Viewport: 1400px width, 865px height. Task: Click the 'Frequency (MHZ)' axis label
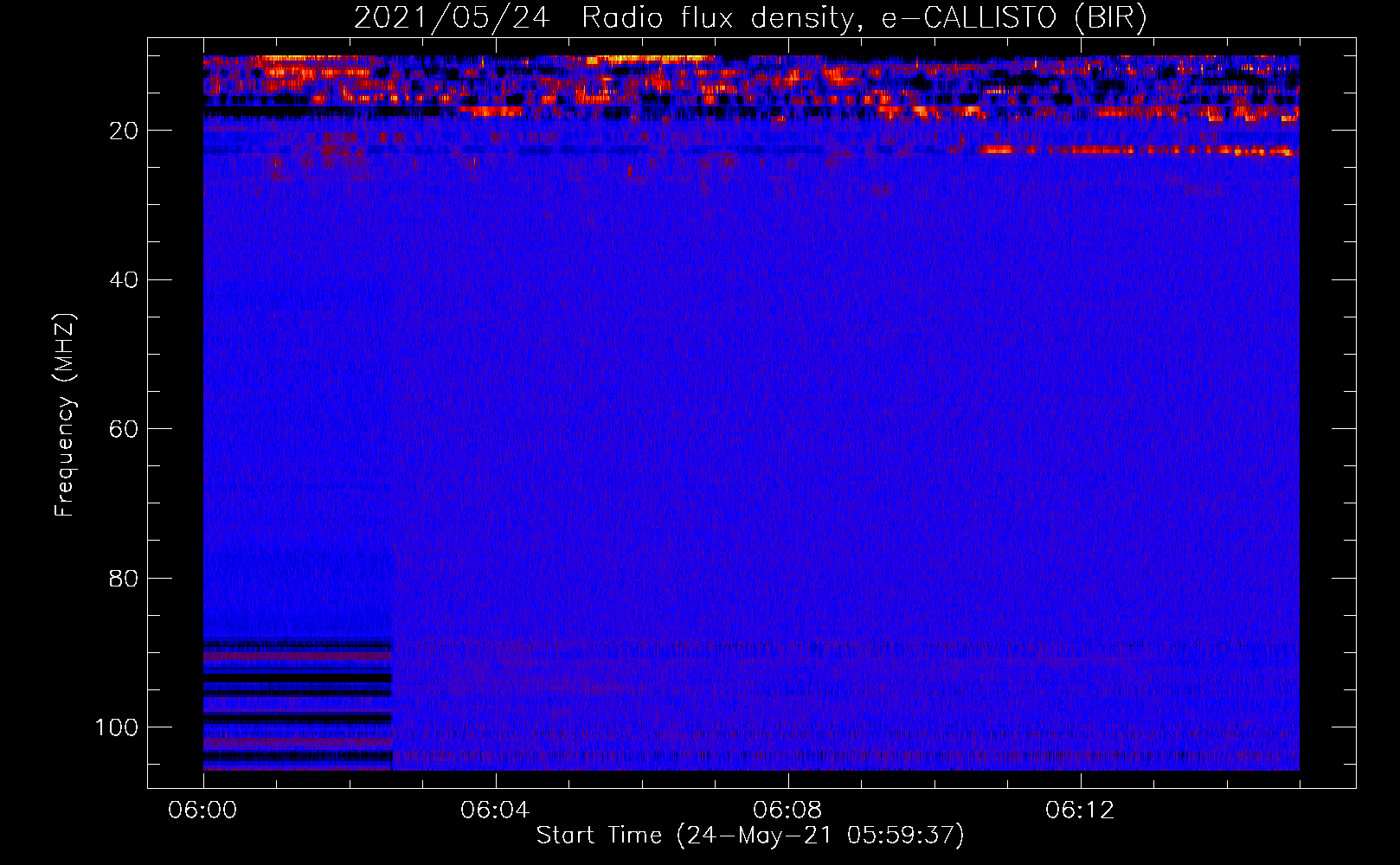(x=65, y=415)
